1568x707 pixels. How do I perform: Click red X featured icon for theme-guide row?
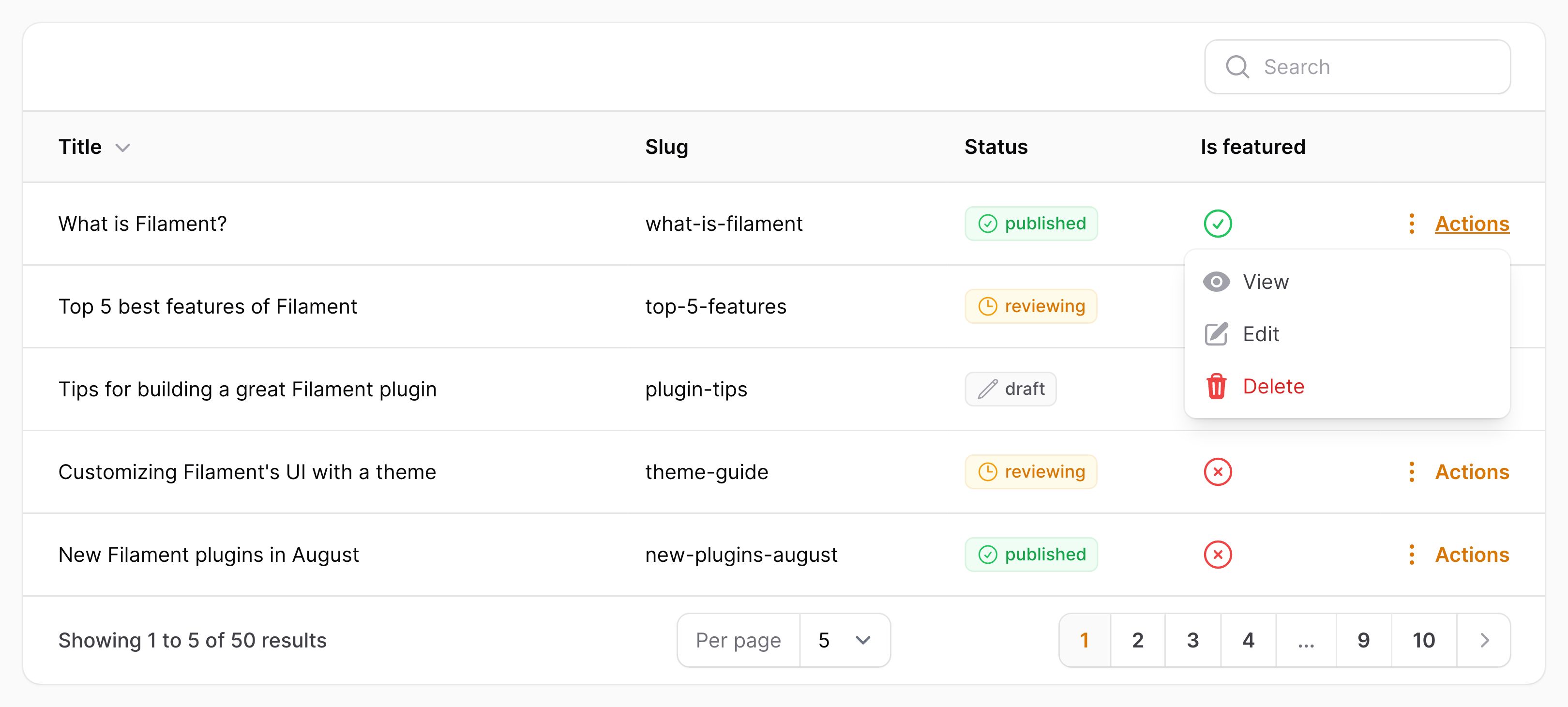click(1218, 471)
